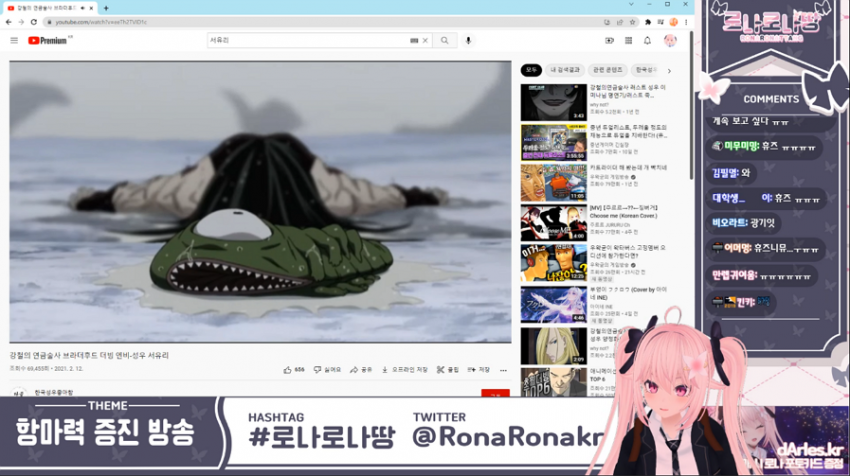Open the YouTube apps grid icon
Screen dimensions: 850x476
click(629, 41)
